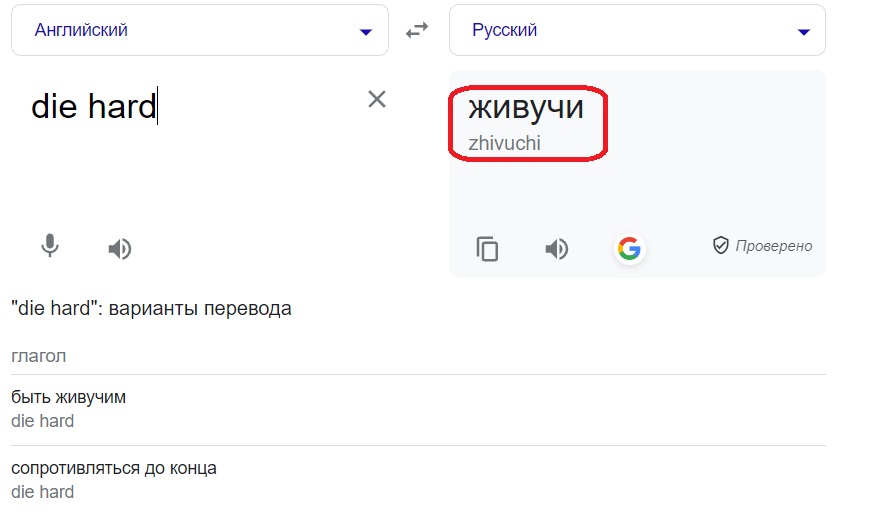Screen dimensions: 883x530
Task: Copy the translated Russian text
Action: (x=487, y=249)
